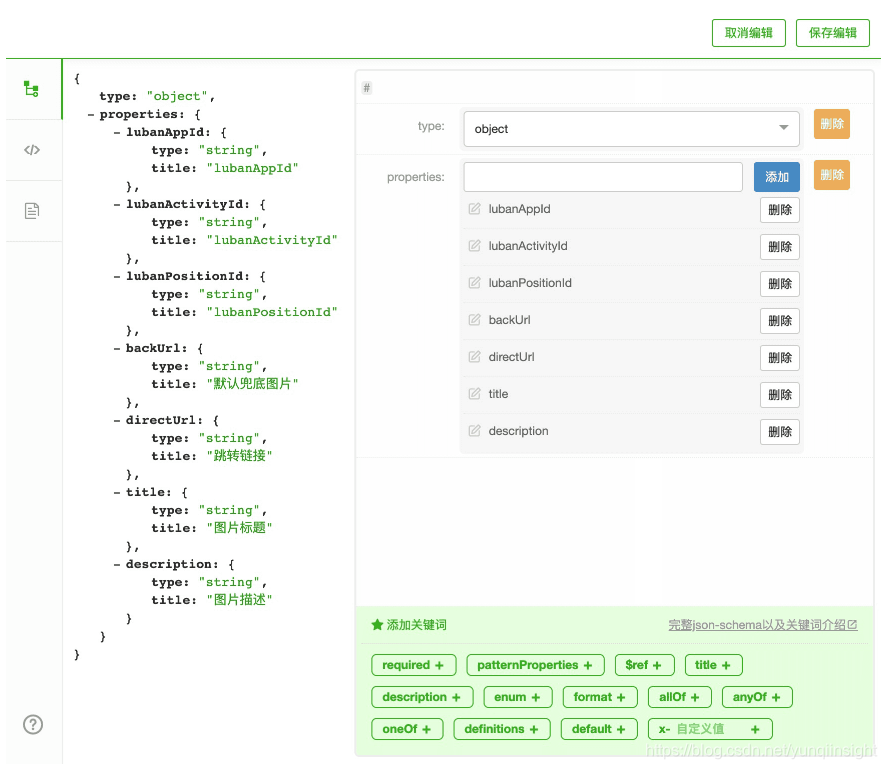Add the anyOf keyword

pyautogui.click(x=757, y=697)
